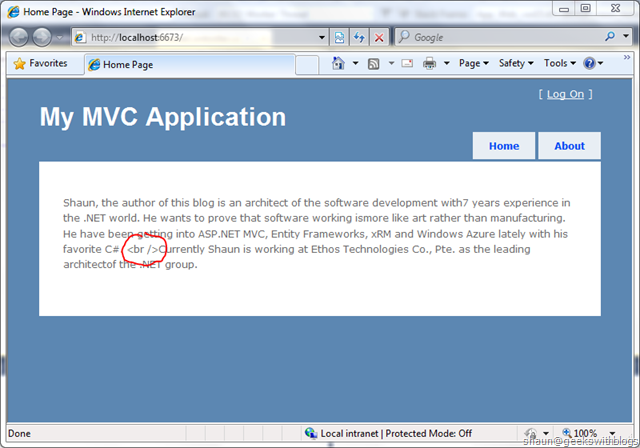Follow the Log On link

pos(565,94)
